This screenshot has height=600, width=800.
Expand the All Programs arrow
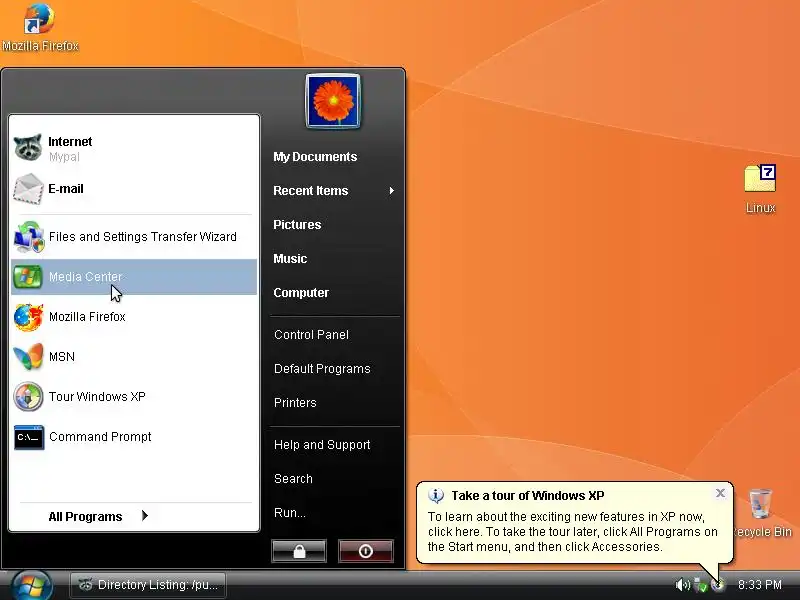145,516
